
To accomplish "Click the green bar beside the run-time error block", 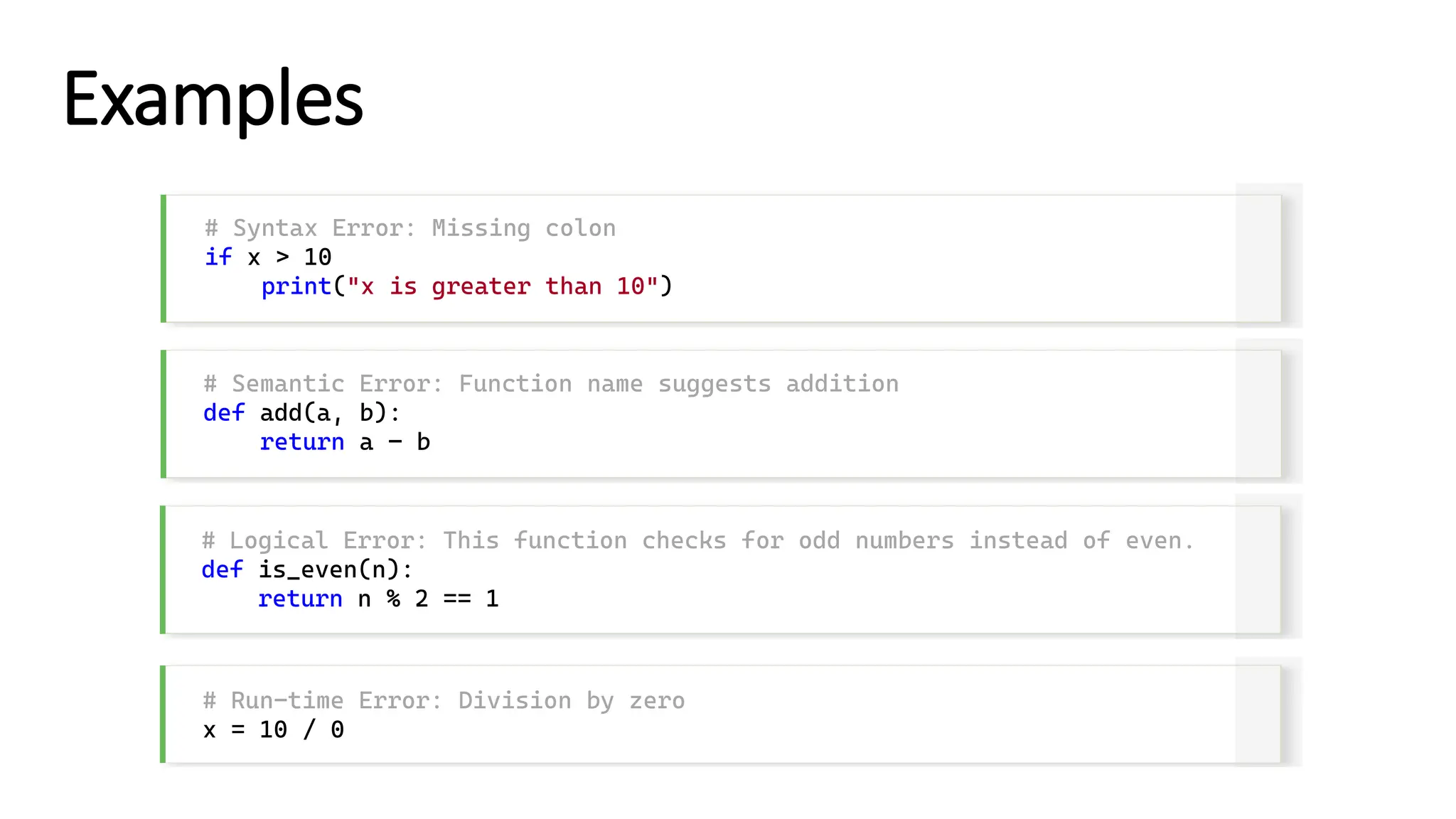I will tap(163, 714).
